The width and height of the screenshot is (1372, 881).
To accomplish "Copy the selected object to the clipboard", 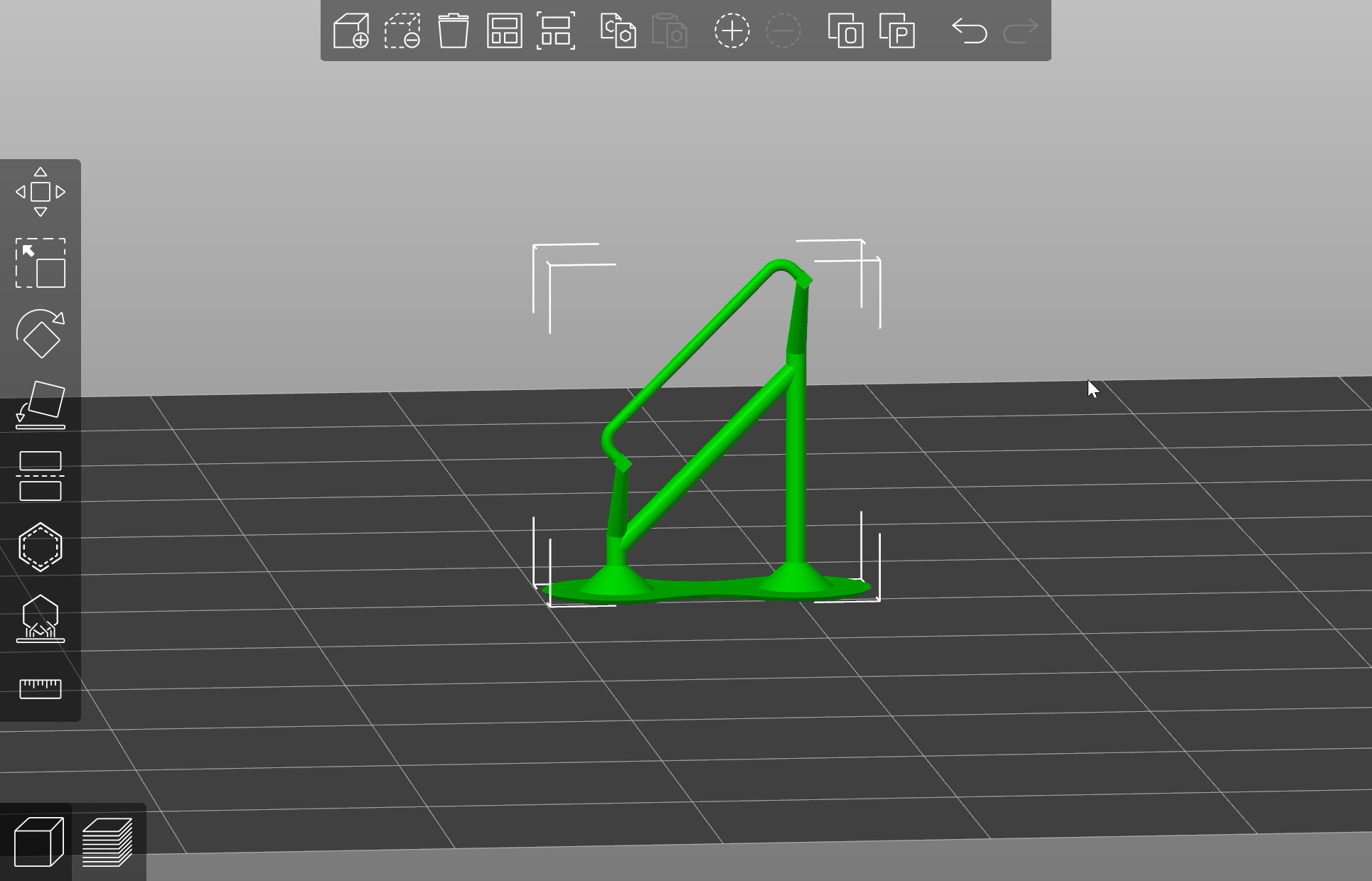I will (x=618, y=31).
